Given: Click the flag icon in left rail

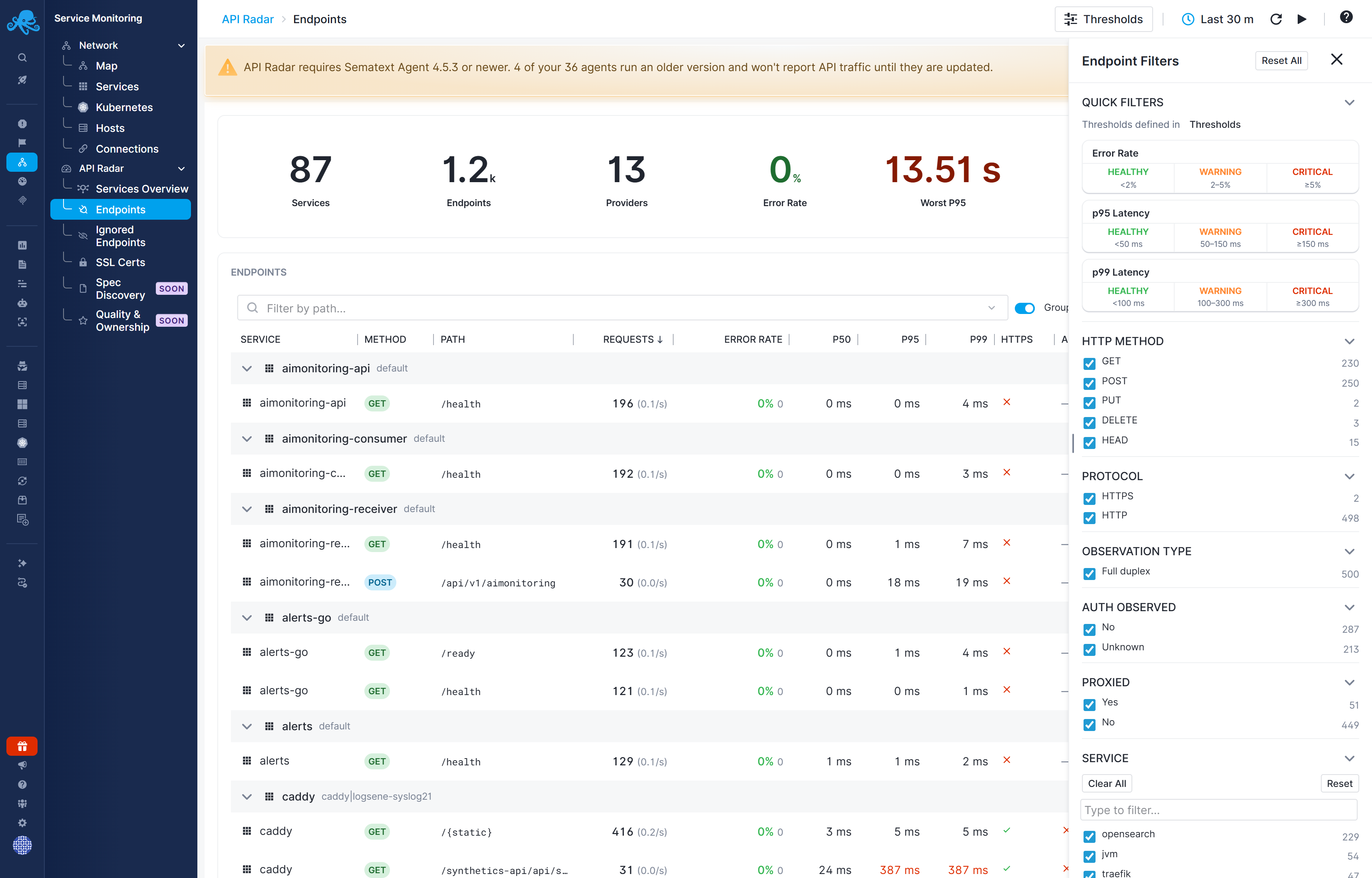Looking at the screenshot, I should click(22, 143).
